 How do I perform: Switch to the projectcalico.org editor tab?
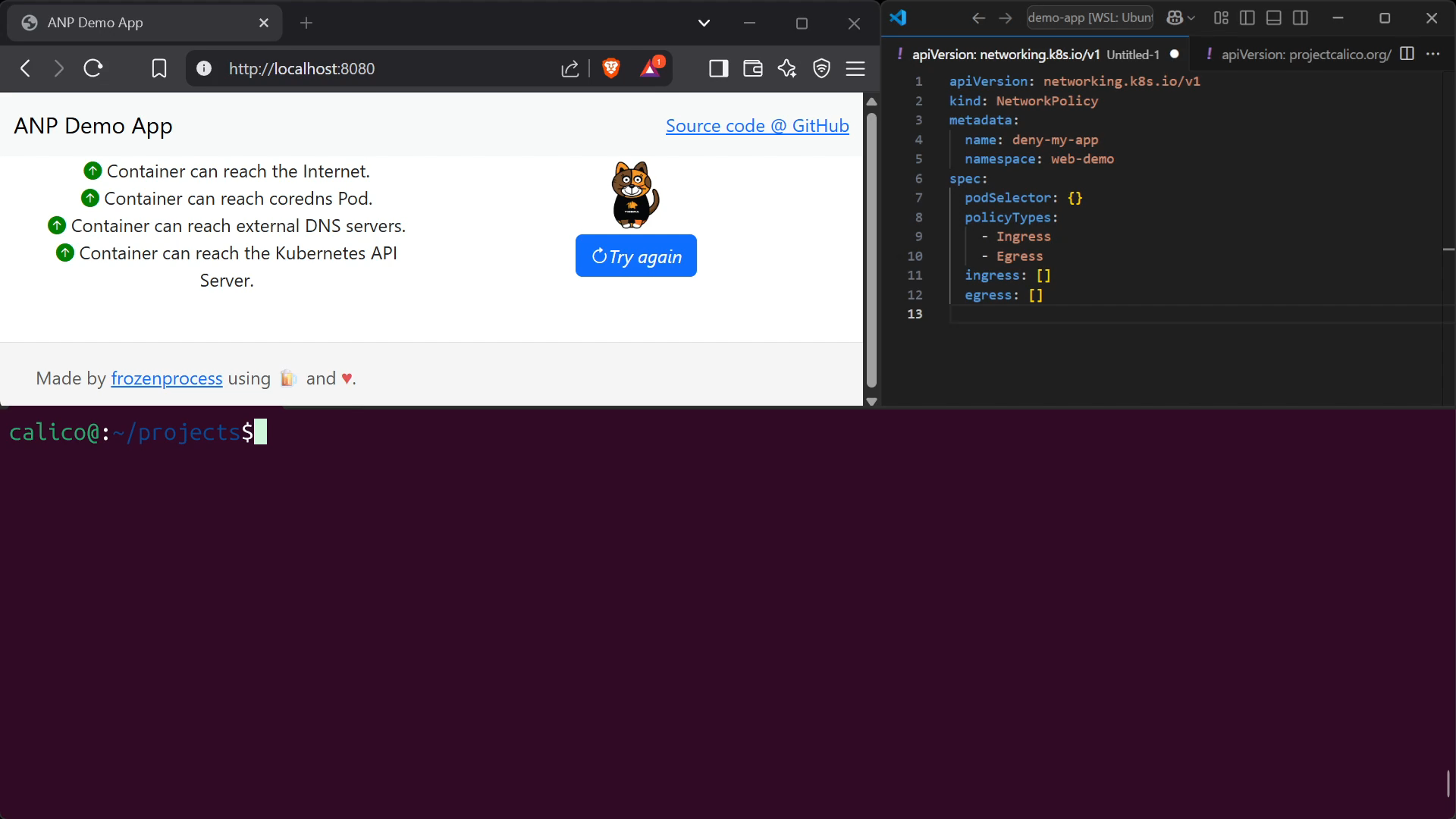[x=1298, y=55]
